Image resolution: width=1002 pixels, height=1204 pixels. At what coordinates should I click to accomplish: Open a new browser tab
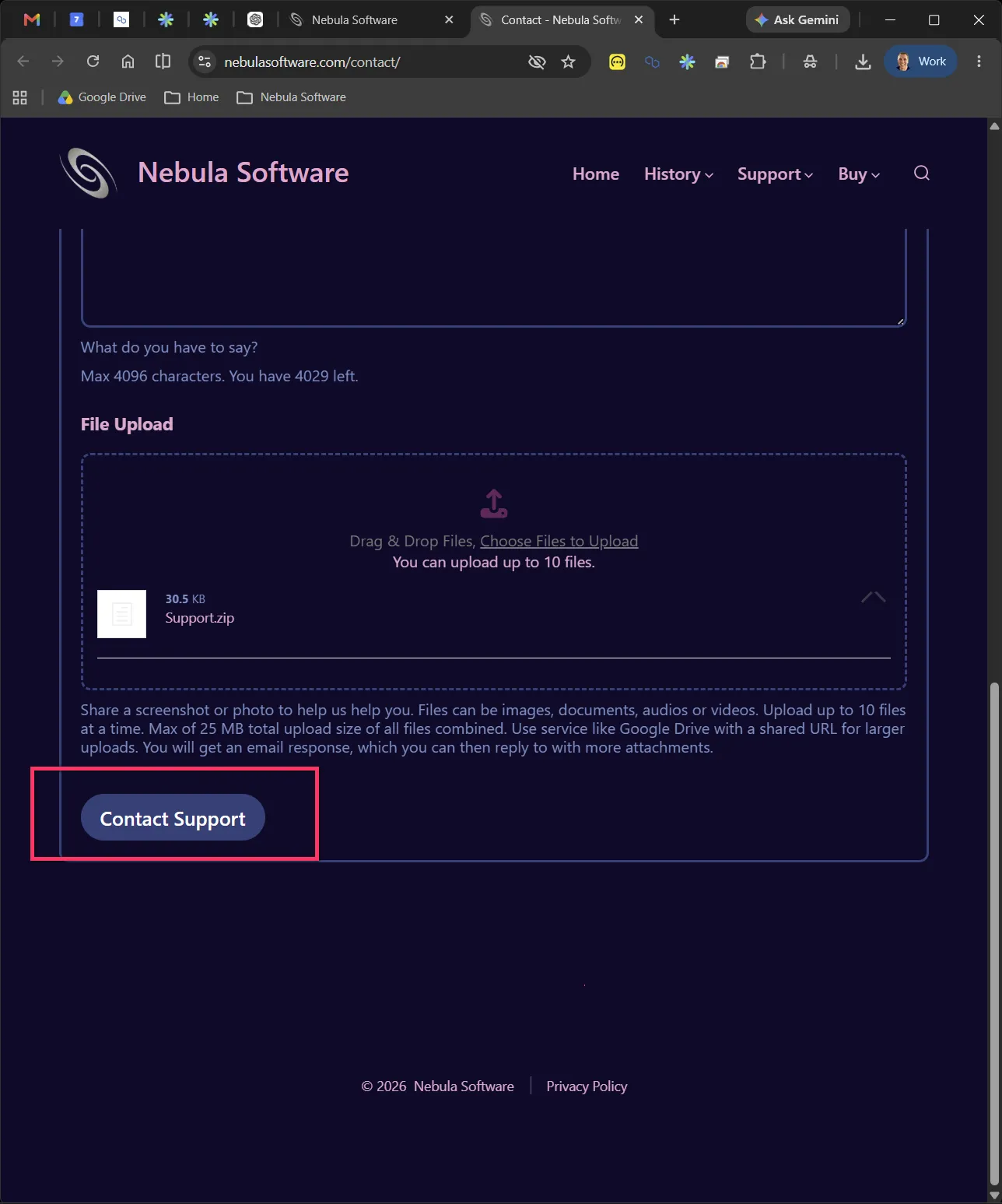pyautogui.click(x=674, y=19)
